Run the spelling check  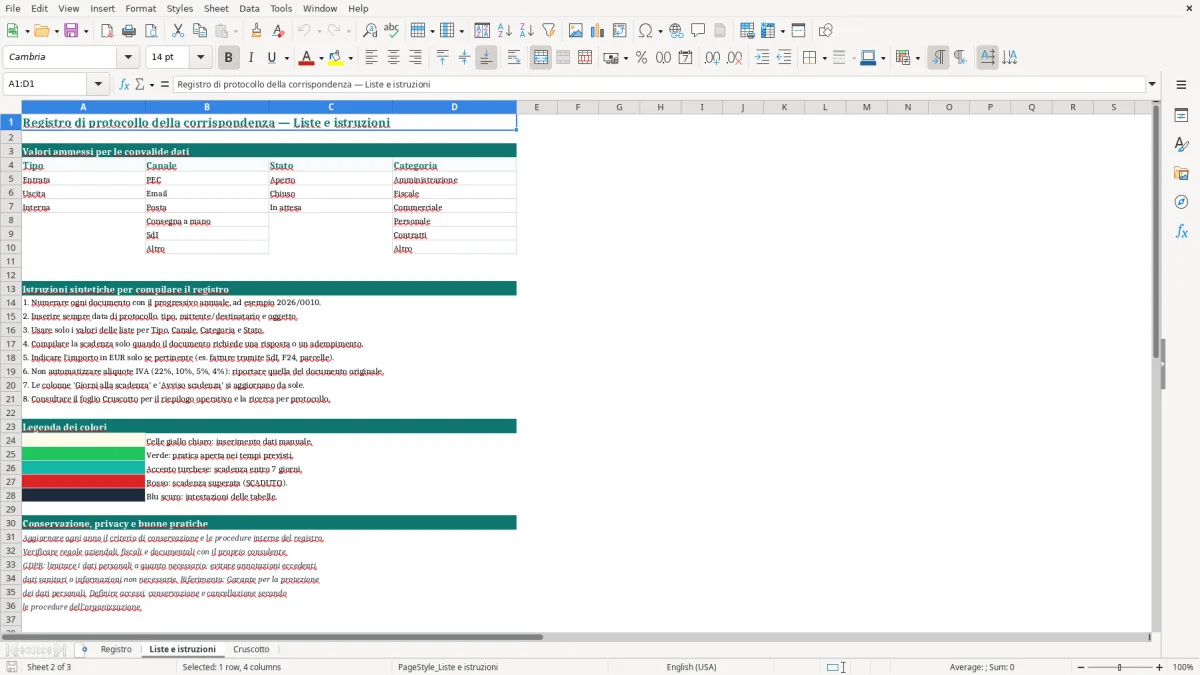click(391, 31)
